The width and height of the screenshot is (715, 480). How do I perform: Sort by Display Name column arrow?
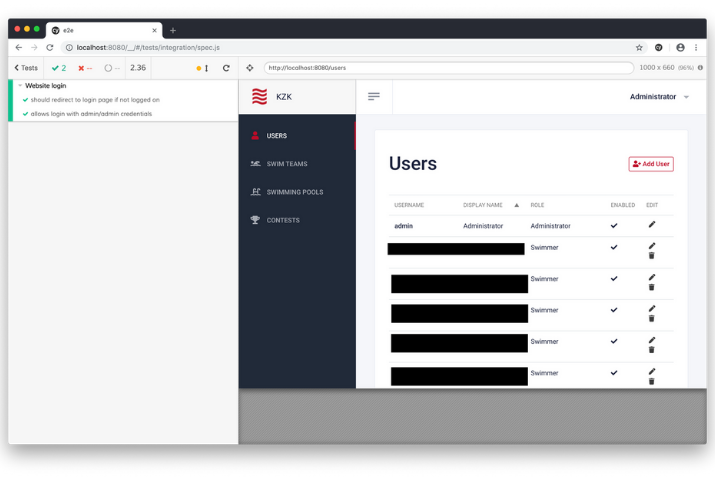point(517,205)
